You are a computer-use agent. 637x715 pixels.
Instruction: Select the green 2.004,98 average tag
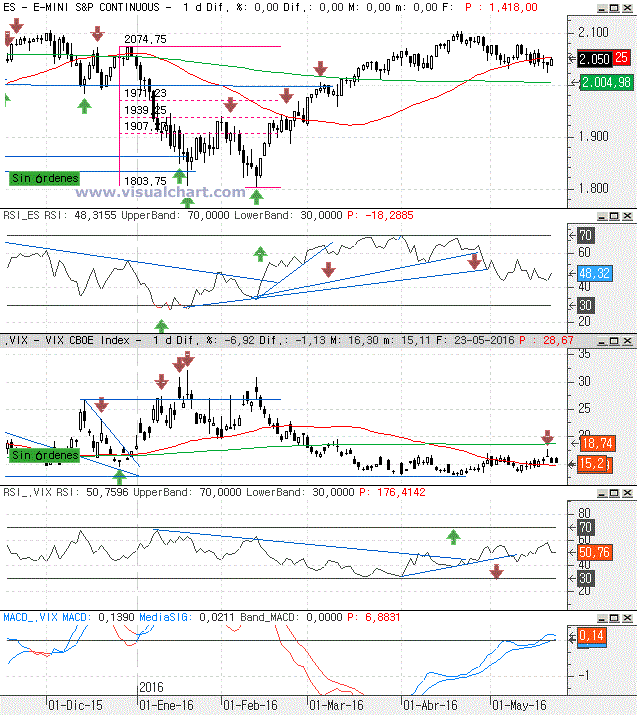606,83
